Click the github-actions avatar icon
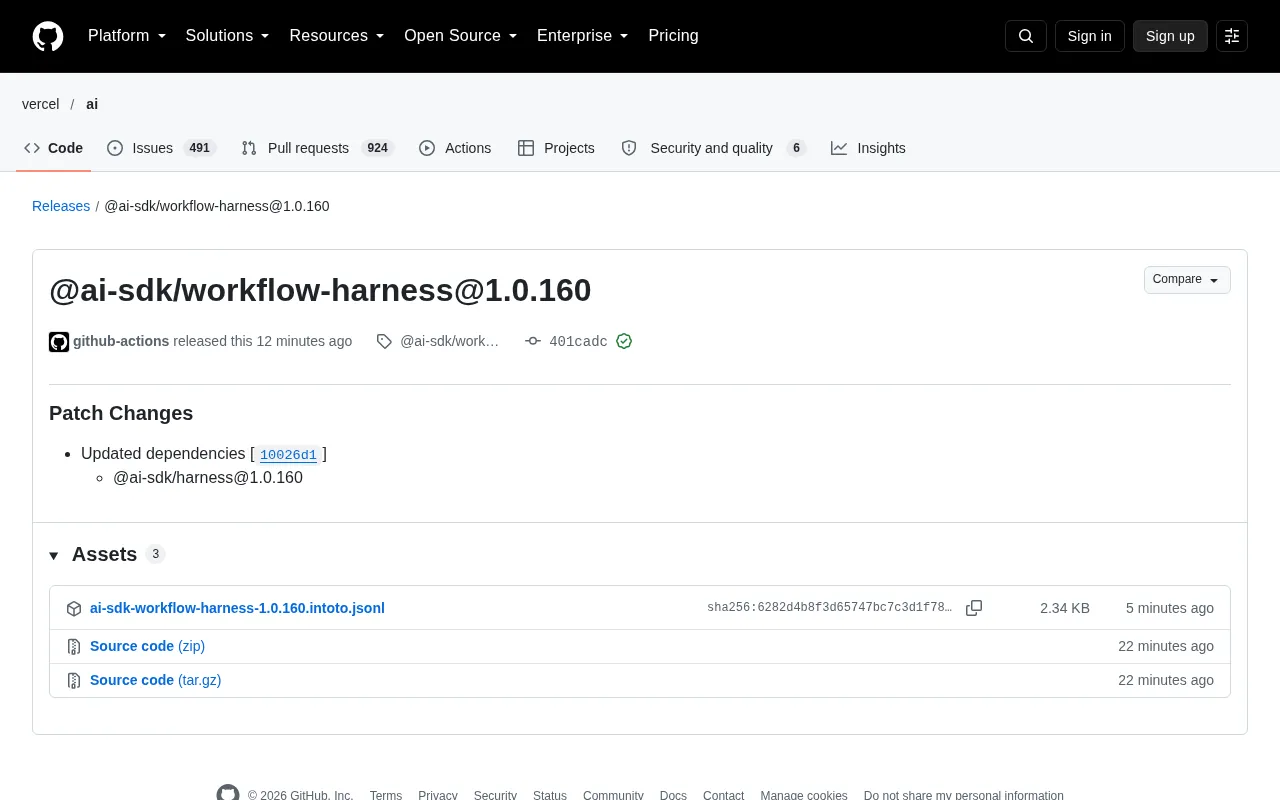This screenshot has height=800, width=1280. tap(59, 342)
